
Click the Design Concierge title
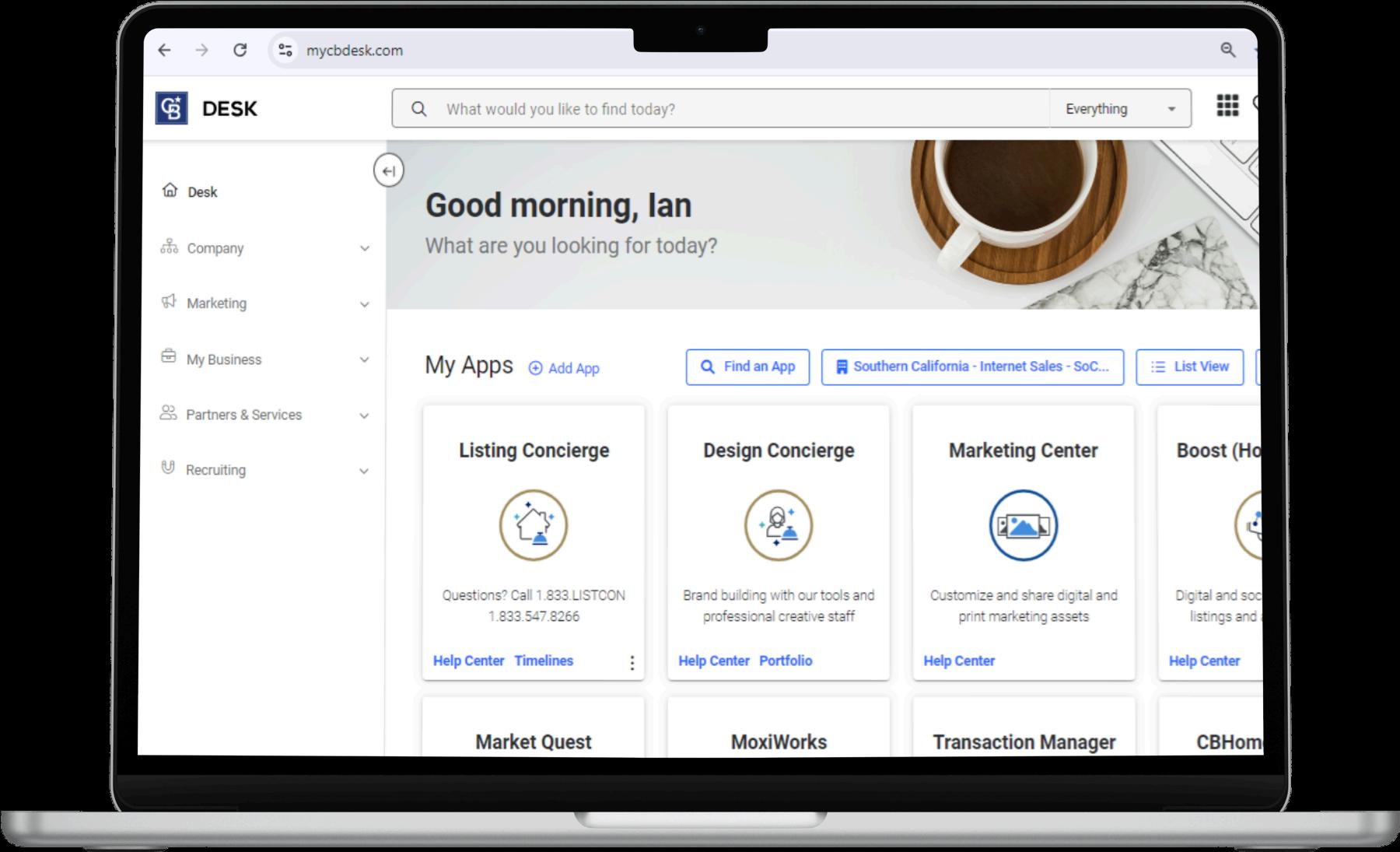point(779,451)
